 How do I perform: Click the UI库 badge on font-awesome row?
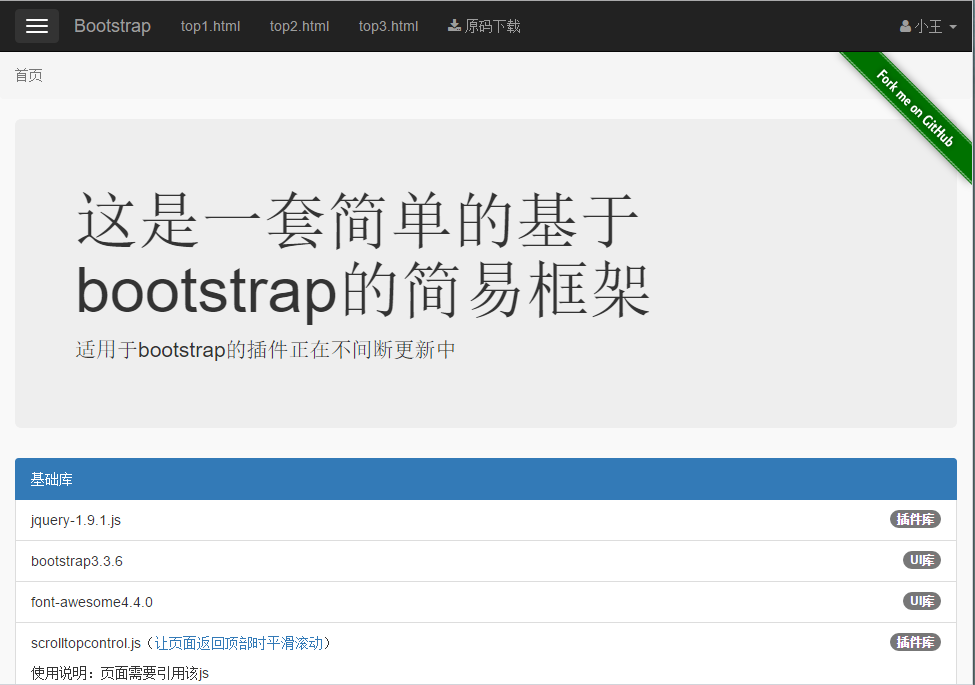coord(922,601)
